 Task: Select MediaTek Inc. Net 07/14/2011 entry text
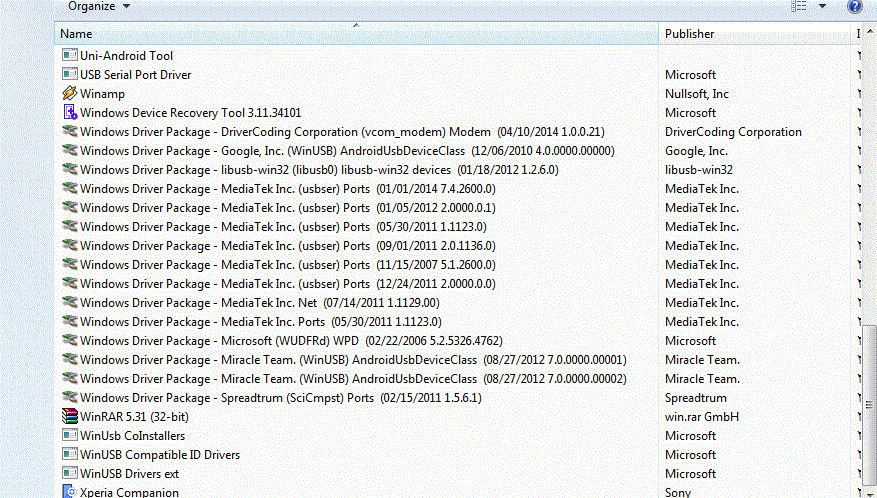coord(260,303)
